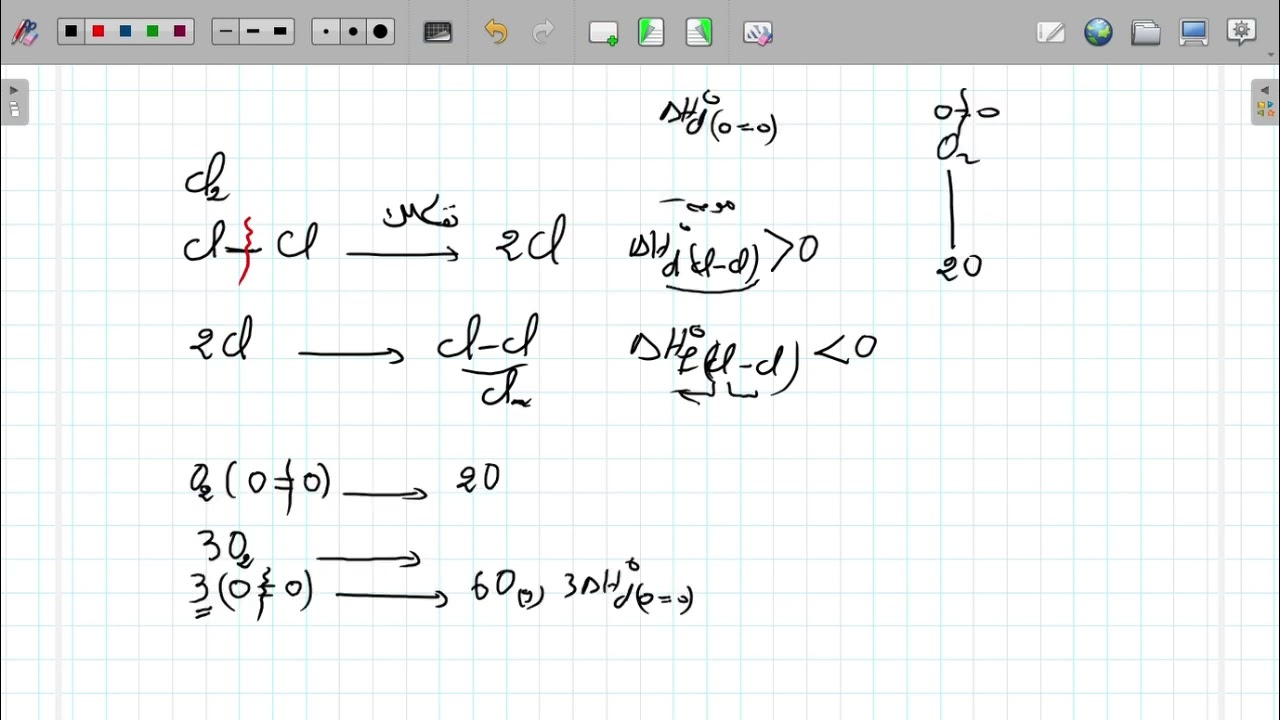Image resolution: width=1280 pixels, height=720 pixels.
Task: Open the background grid options
Action: click(x=438, y=32)
